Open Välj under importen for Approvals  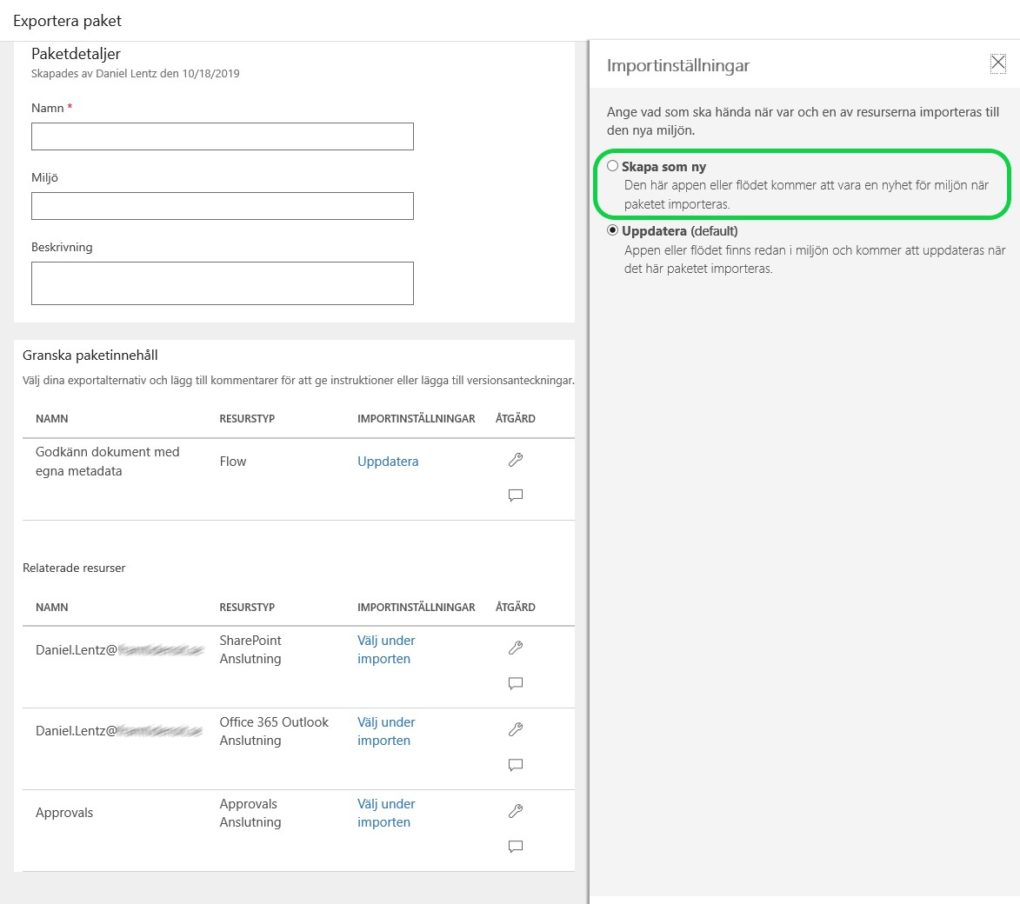[386, 813]
